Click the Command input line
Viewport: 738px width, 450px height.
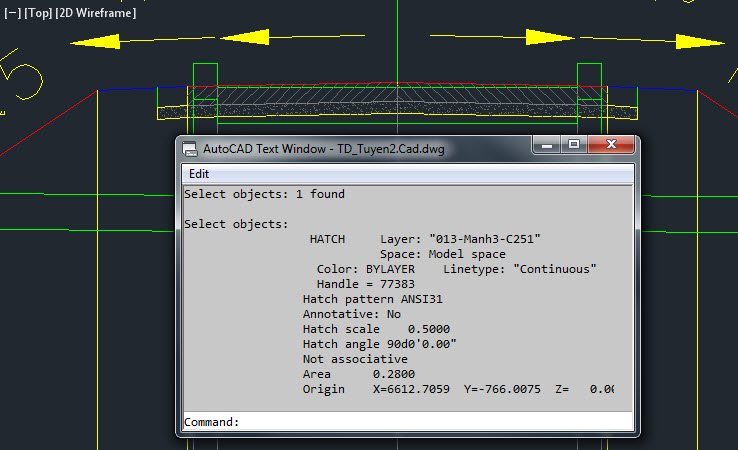pos(430,422)
